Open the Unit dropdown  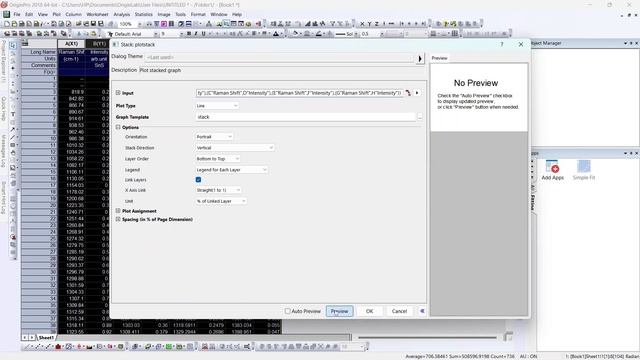coord(221,201)
